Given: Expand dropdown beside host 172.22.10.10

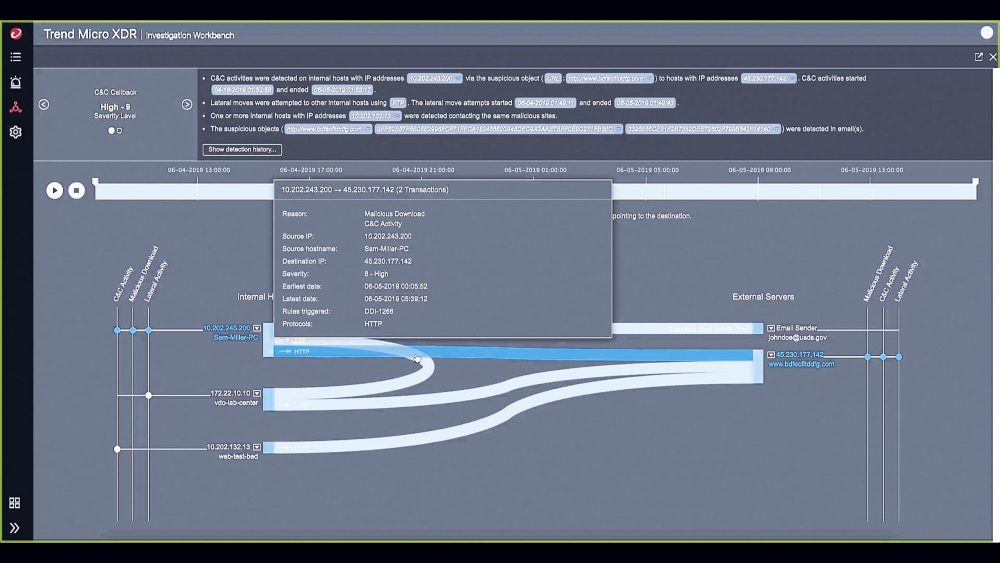Looking at the screenshot, I should point(257,393).
